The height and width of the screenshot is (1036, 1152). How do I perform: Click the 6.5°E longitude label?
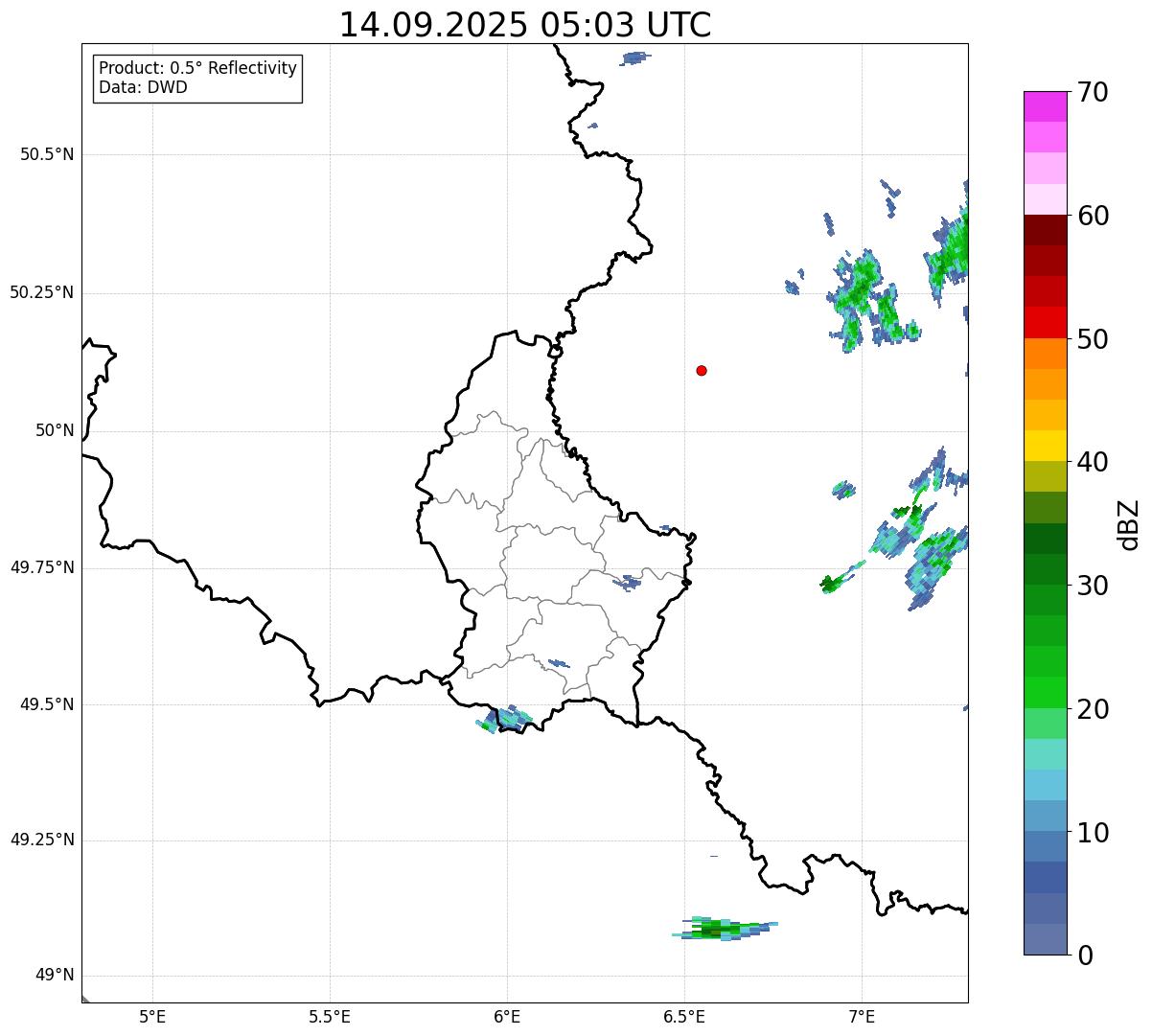pos(684,1016)
